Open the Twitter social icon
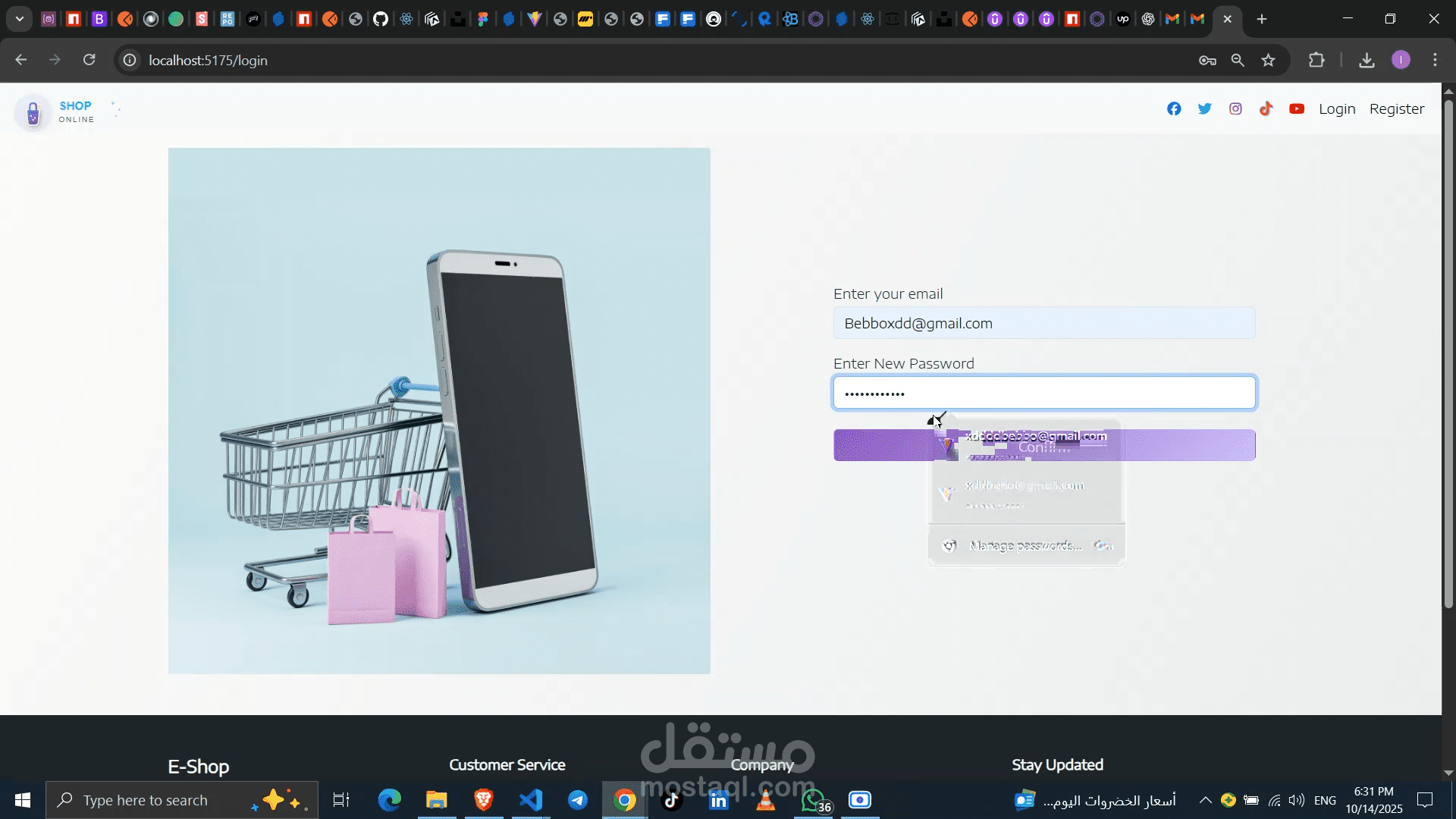This screenshot has width=1456, height=819. point(1204,109)
